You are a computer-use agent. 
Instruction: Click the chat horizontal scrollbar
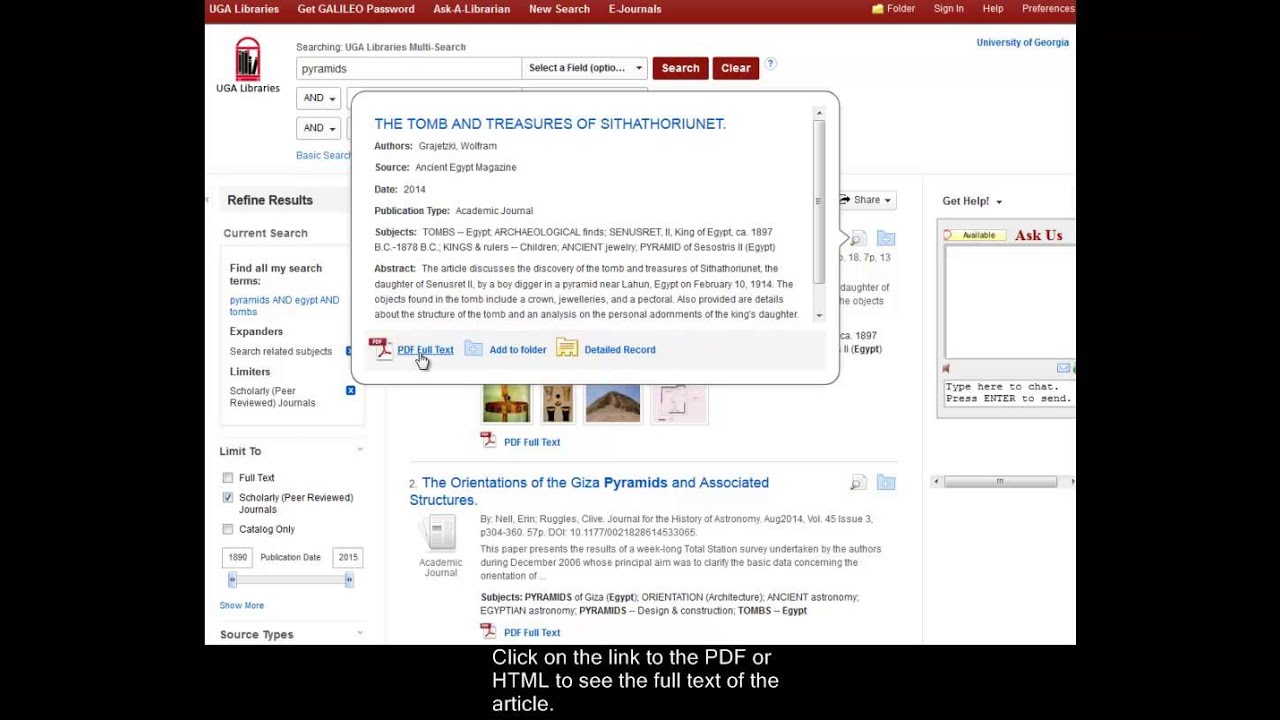pos(1000,482)
